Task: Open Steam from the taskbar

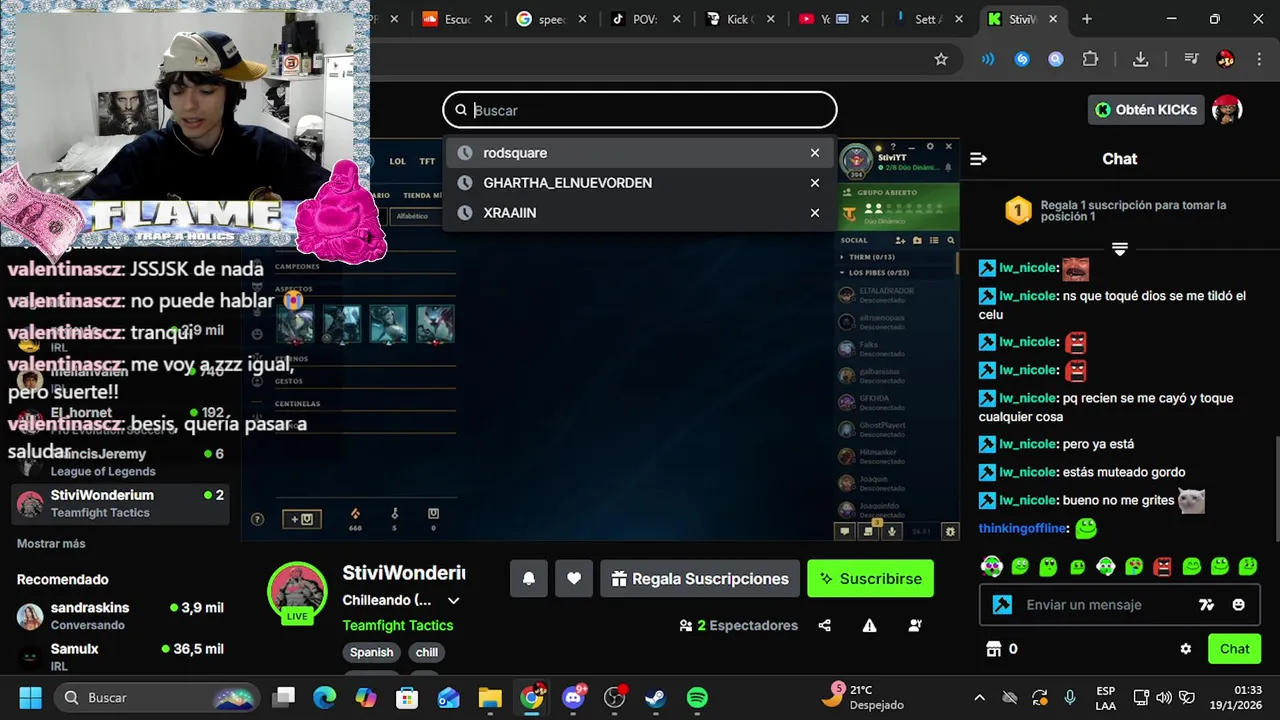Action: pyautogui.click(x=656, y=698)
